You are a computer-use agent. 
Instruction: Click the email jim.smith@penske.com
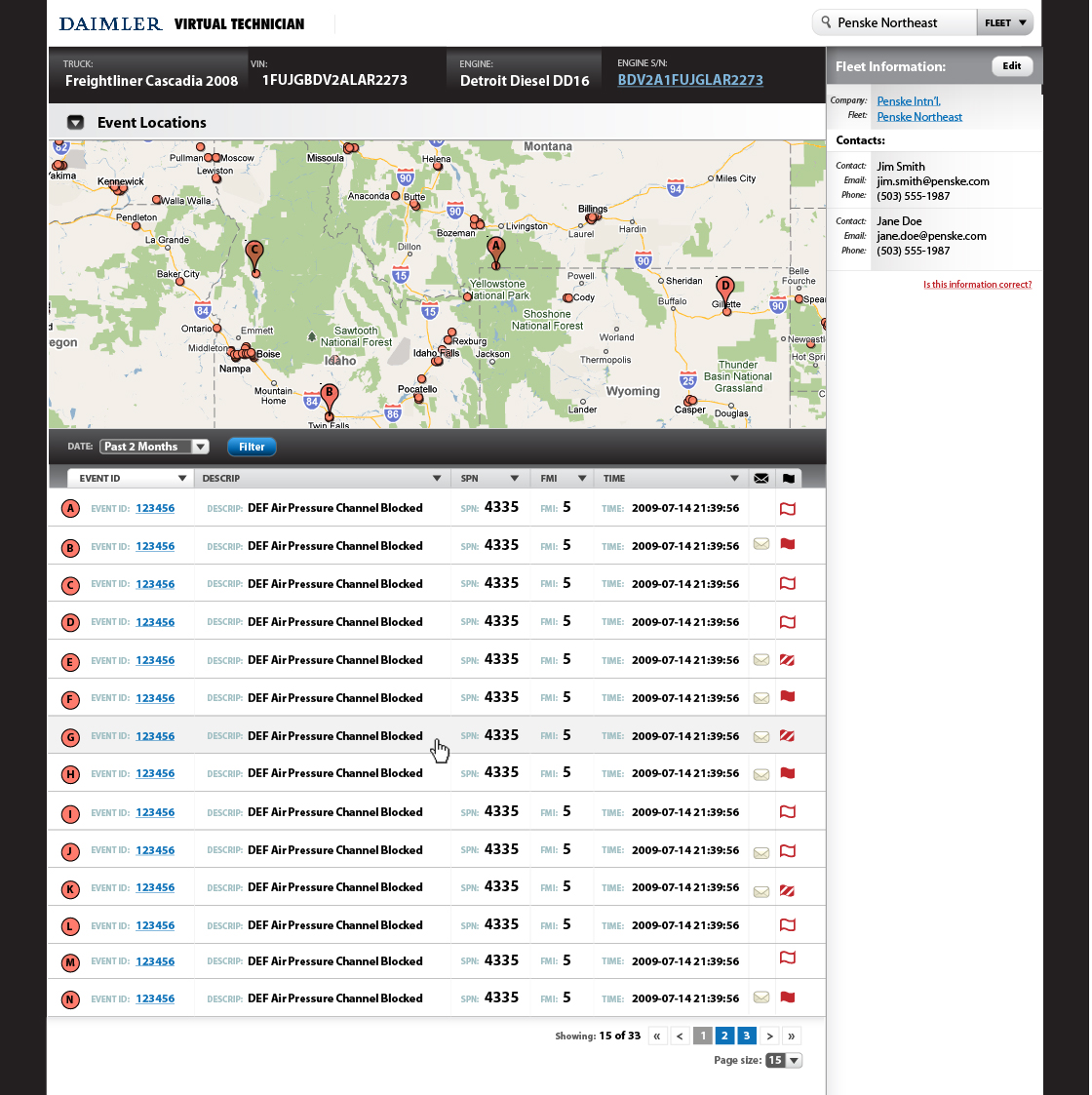click(x=933, y=181)
